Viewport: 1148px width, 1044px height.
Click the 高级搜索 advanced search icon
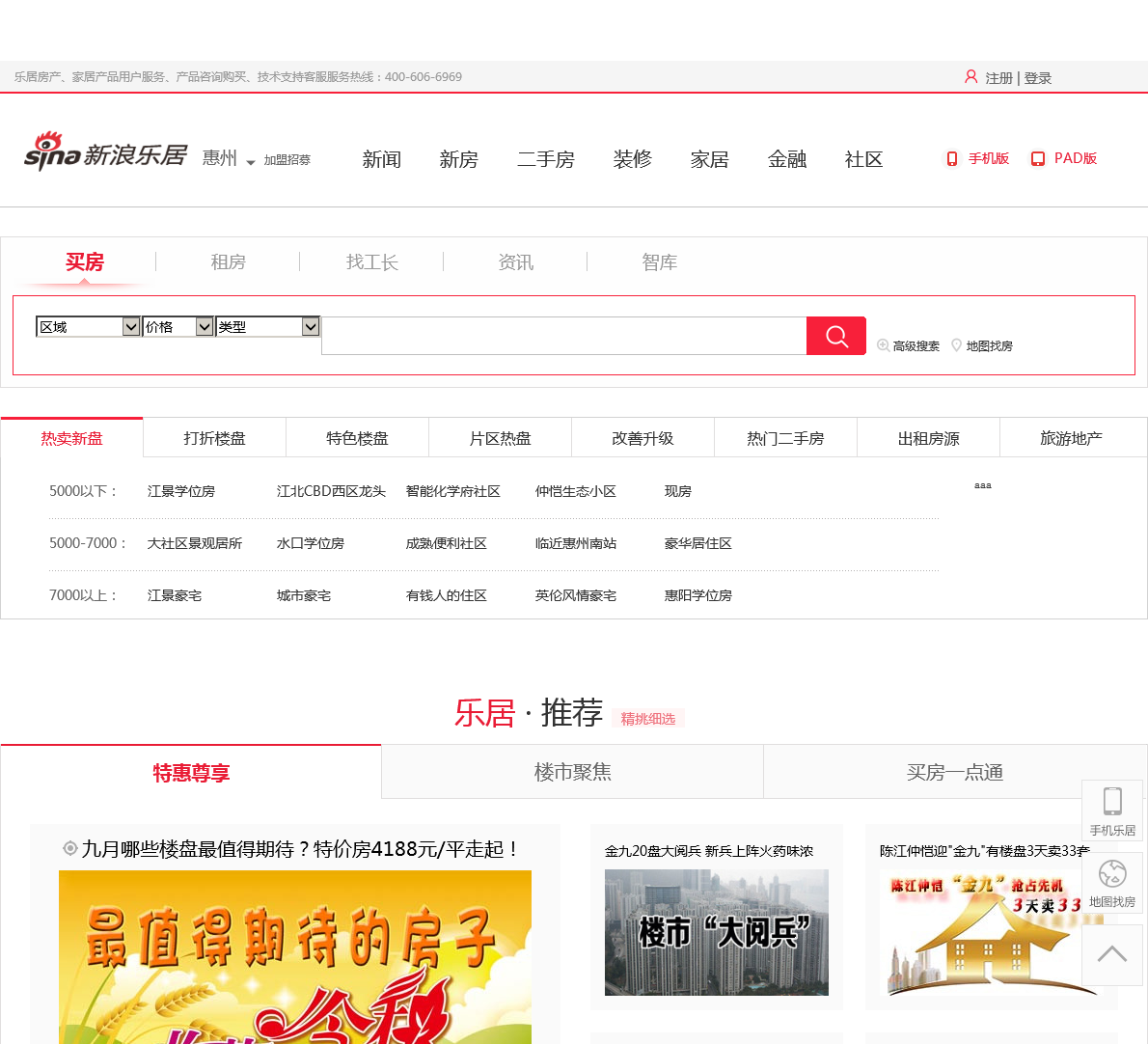pos(883,345)
